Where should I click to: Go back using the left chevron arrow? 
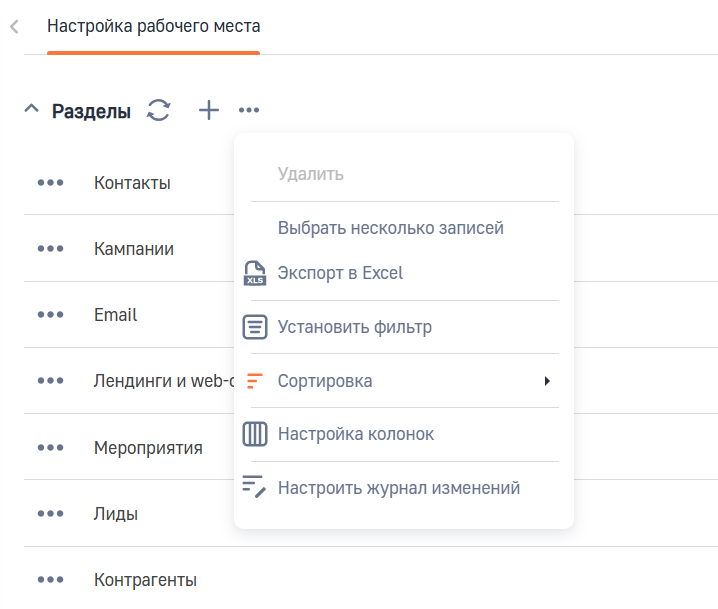(x=14, y=27)
